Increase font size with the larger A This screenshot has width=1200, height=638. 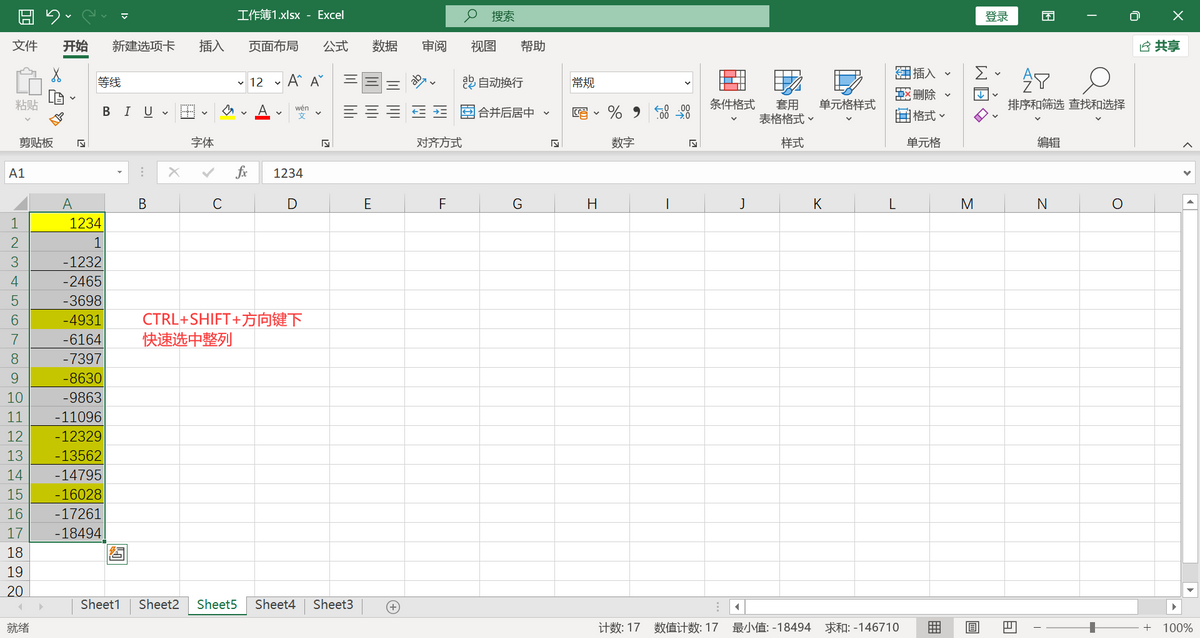pos(294,82)
